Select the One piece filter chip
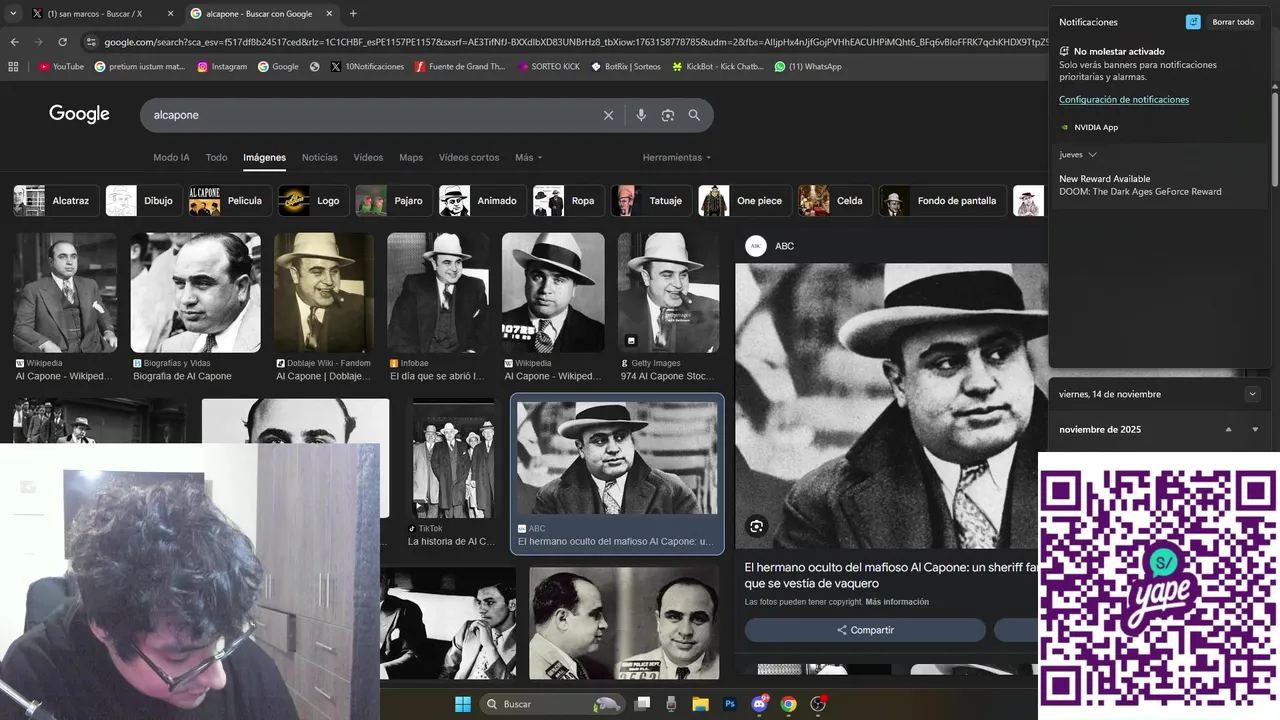 tap(744, 201)
